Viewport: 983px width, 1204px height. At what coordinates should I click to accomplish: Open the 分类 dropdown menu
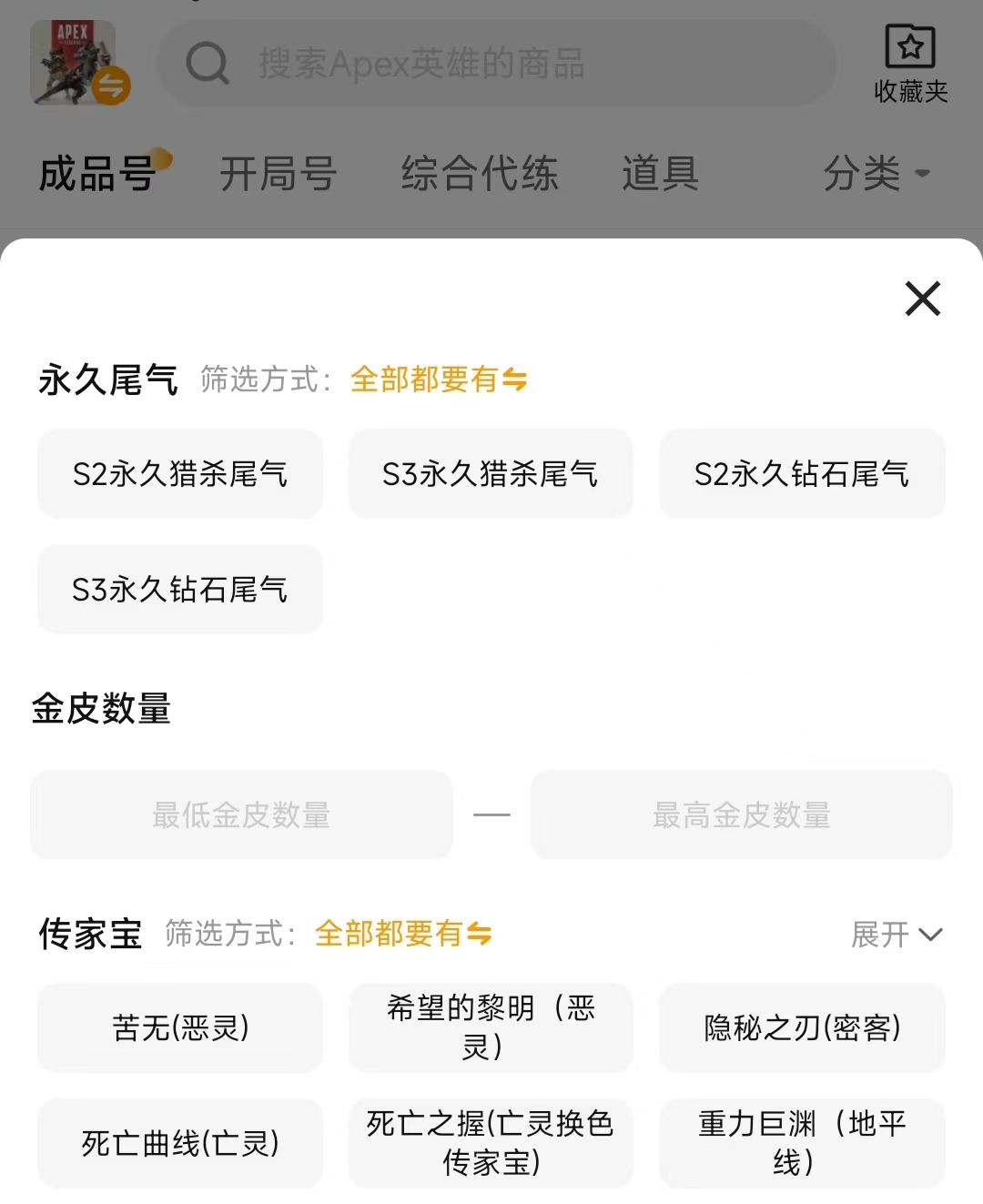(876, 173)
